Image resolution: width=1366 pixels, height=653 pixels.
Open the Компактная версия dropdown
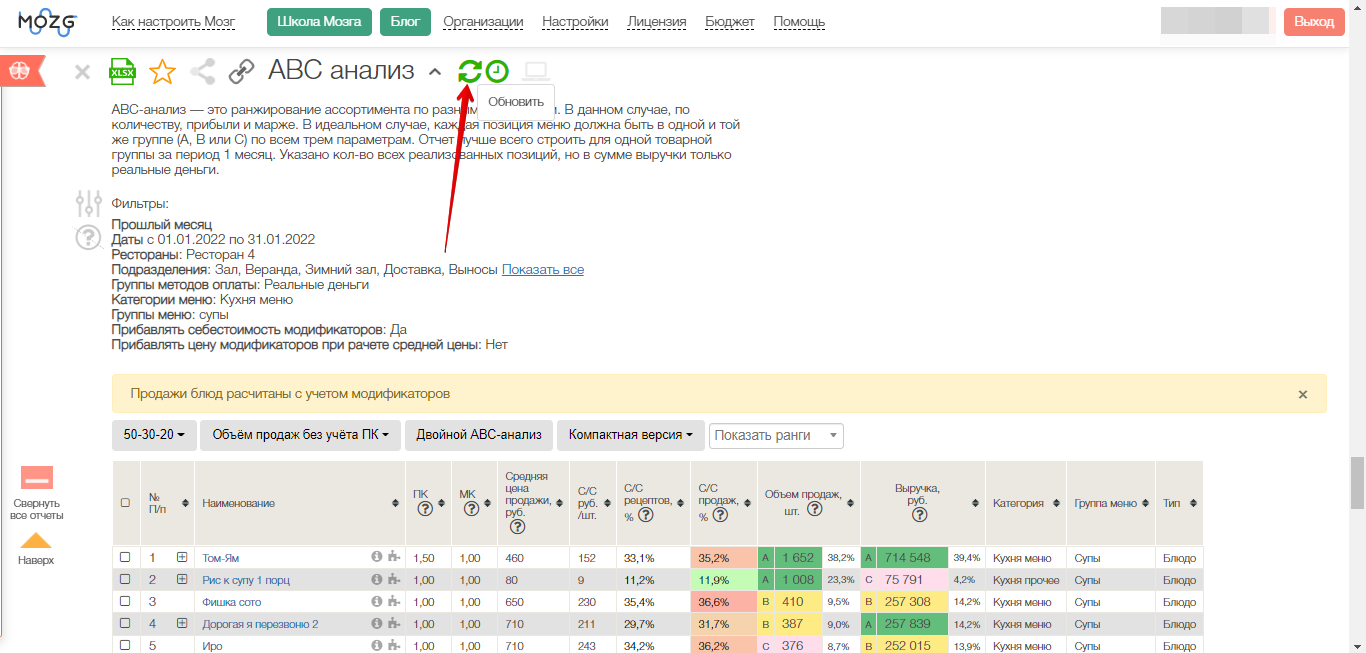pos(631,435)
